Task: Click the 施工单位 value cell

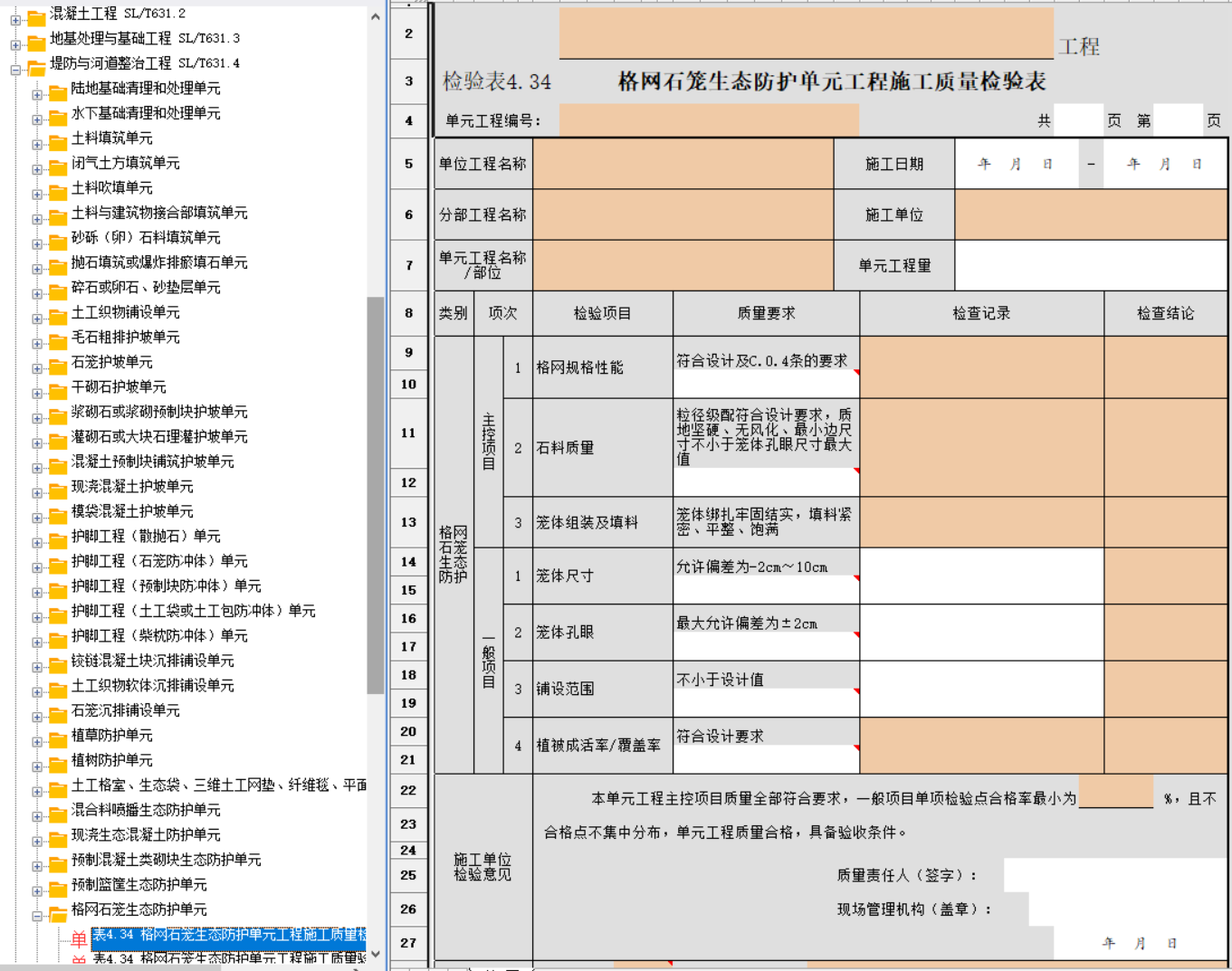Action: 1091,215
